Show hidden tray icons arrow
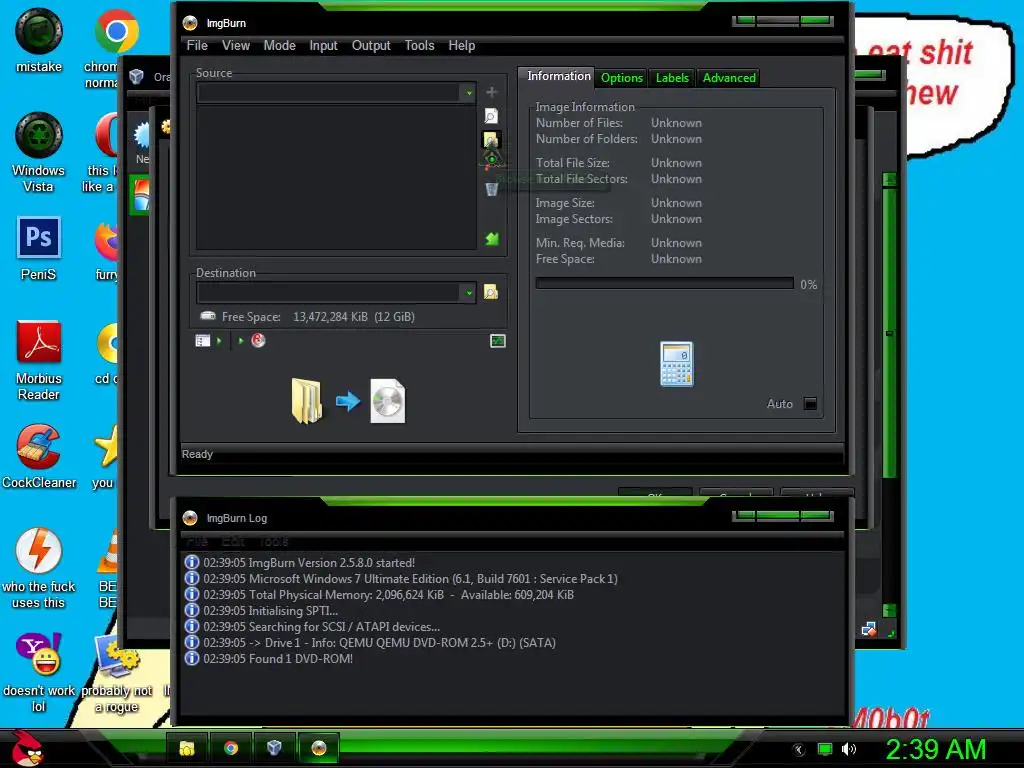Screen dimensions: 1024x768 coord(798,749)
